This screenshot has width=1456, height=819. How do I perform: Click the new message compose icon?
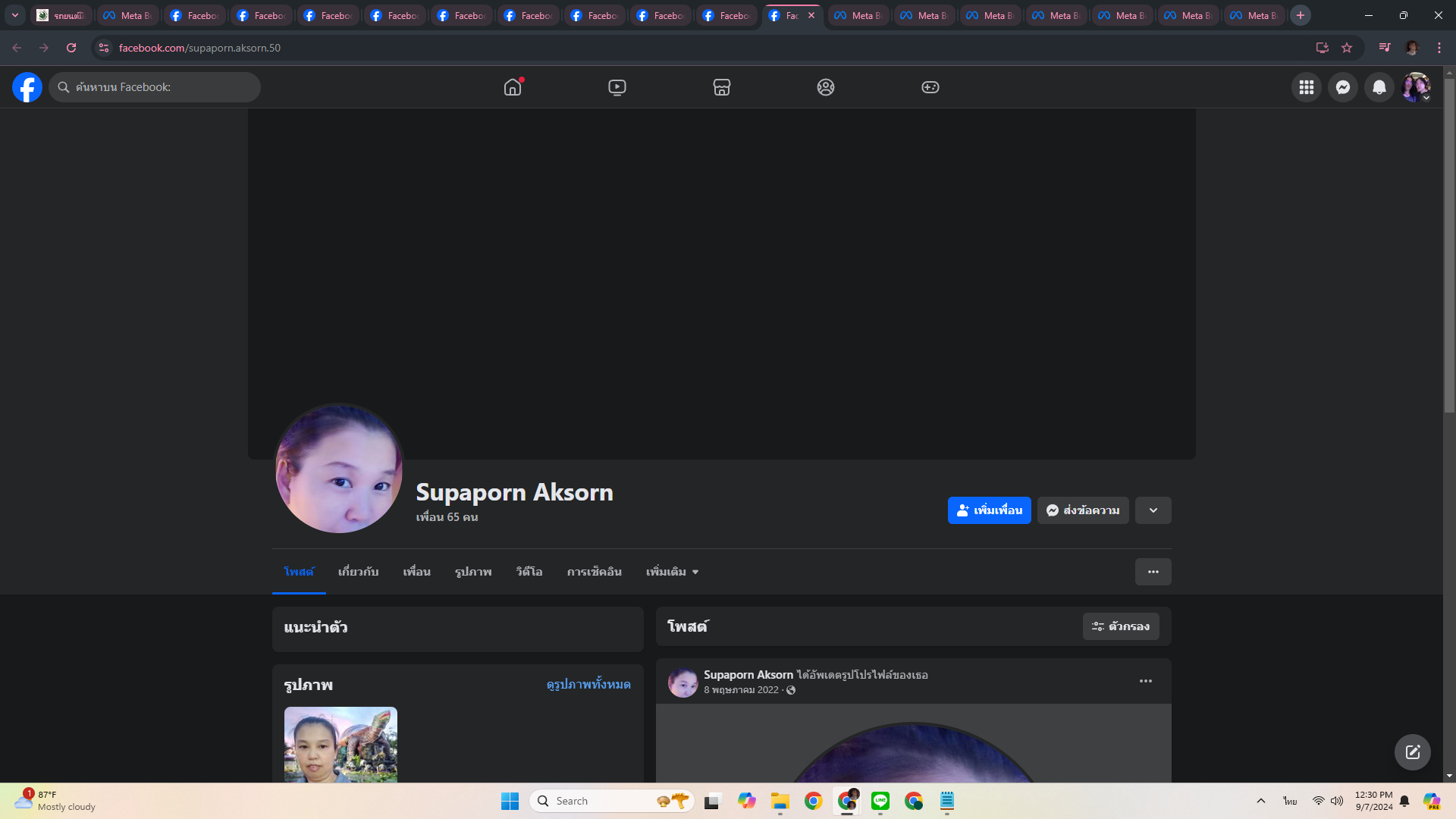[x=1412, y=752]
